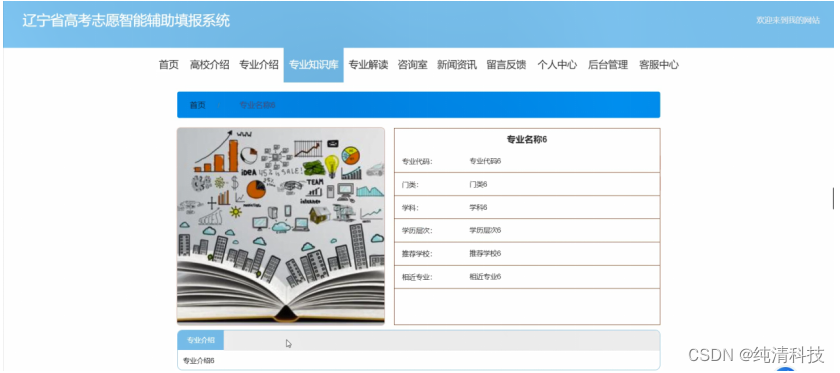The image size is (840, 373).
Task: Click the 专业代码: label
Action: (417, 161)
